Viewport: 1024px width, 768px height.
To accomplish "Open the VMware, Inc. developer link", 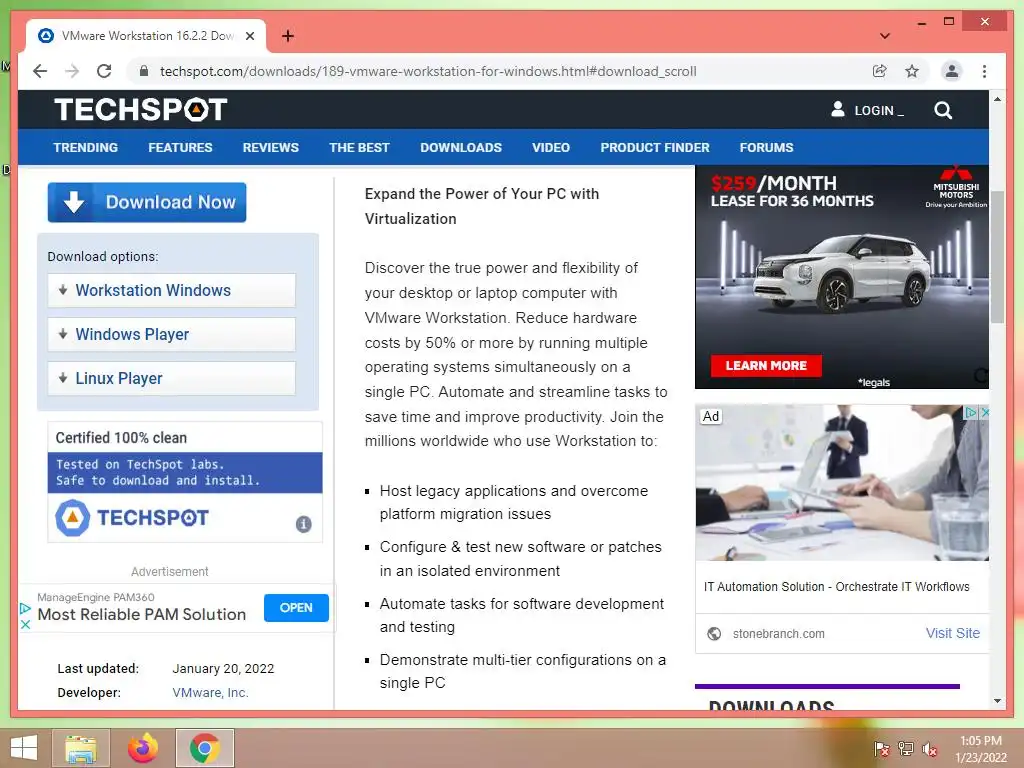I will pyautogui.click(x=210, y=692).
